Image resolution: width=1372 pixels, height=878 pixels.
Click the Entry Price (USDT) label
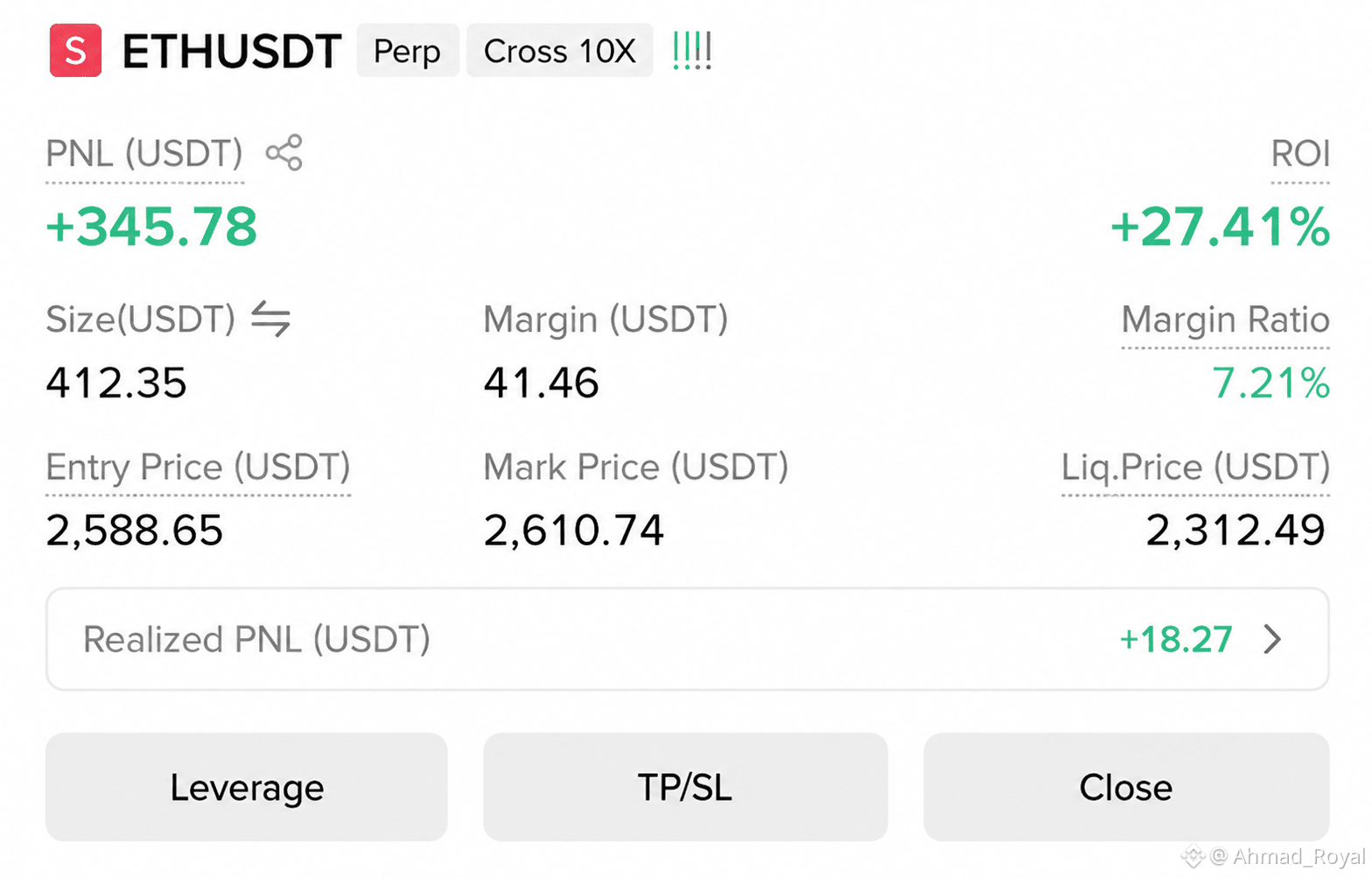(198, 467)
